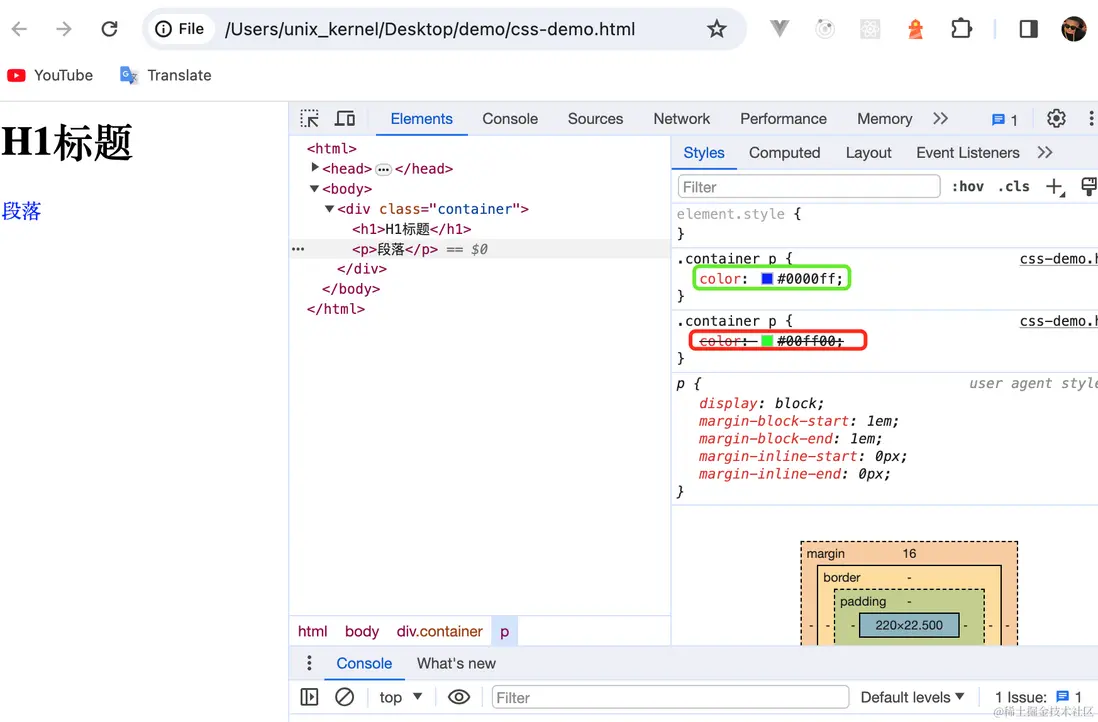Reload the page

[x=110, y=29]
